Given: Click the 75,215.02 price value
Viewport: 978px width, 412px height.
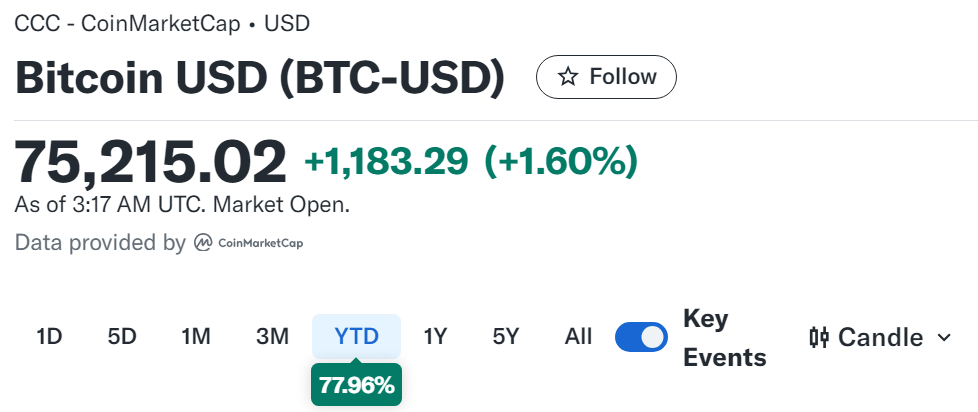Looking at the screenshot, I should point(151,160).
